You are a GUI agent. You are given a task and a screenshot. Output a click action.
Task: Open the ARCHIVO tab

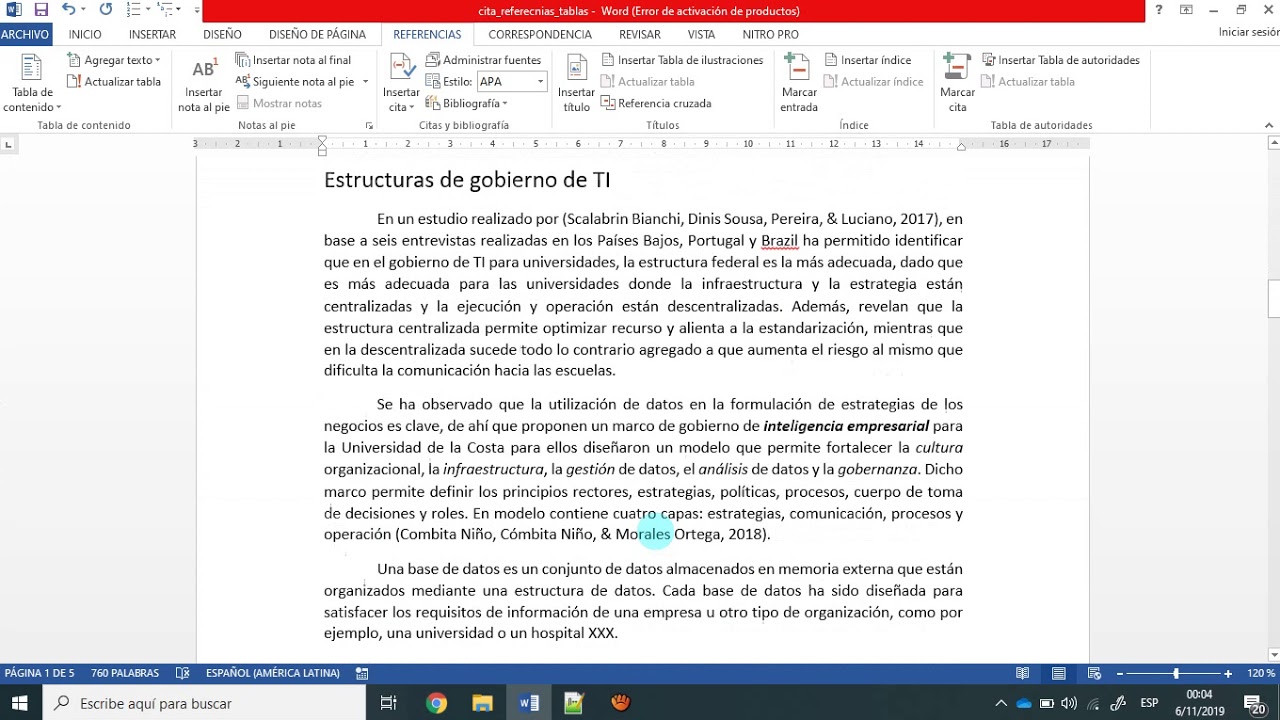[x=25, y=34]
